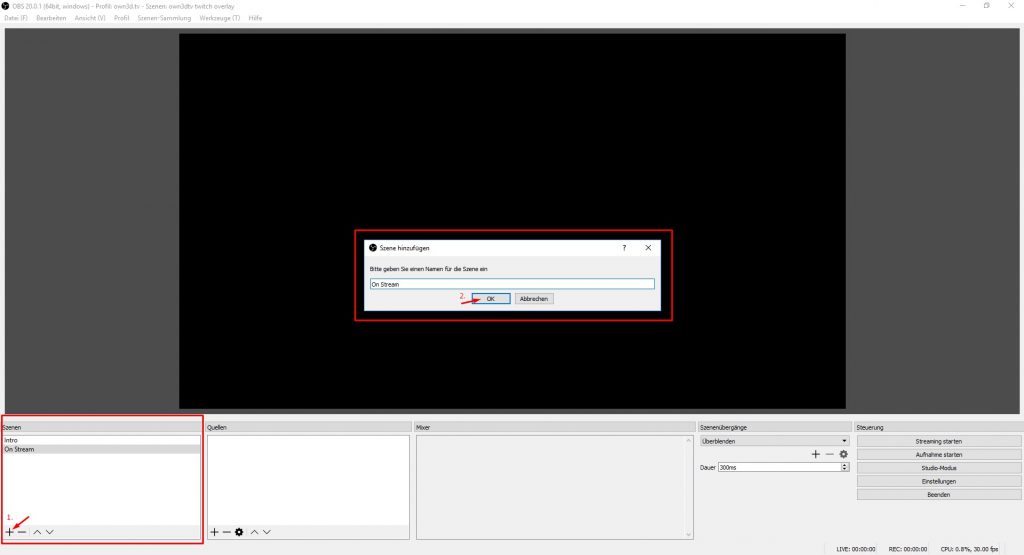1024x555 pixels.
Task: Remove the selected scene with minus icon
Action: (22, 532)
